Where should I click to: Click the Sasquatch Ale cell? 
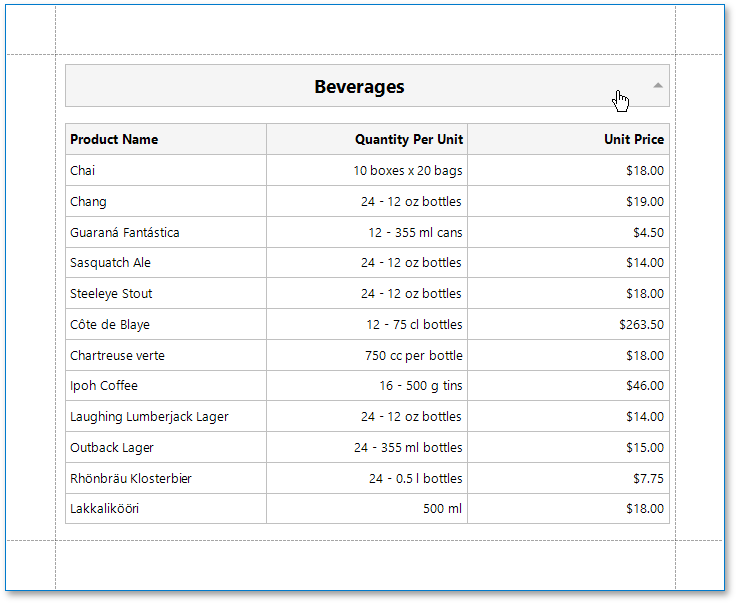(x=112, y=263)
